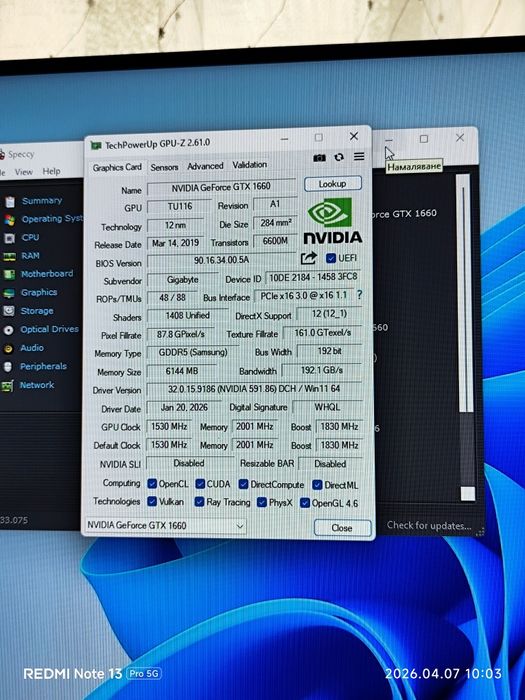Click the Driver Version field
The image size is (525, 700).
click(254, 389)
